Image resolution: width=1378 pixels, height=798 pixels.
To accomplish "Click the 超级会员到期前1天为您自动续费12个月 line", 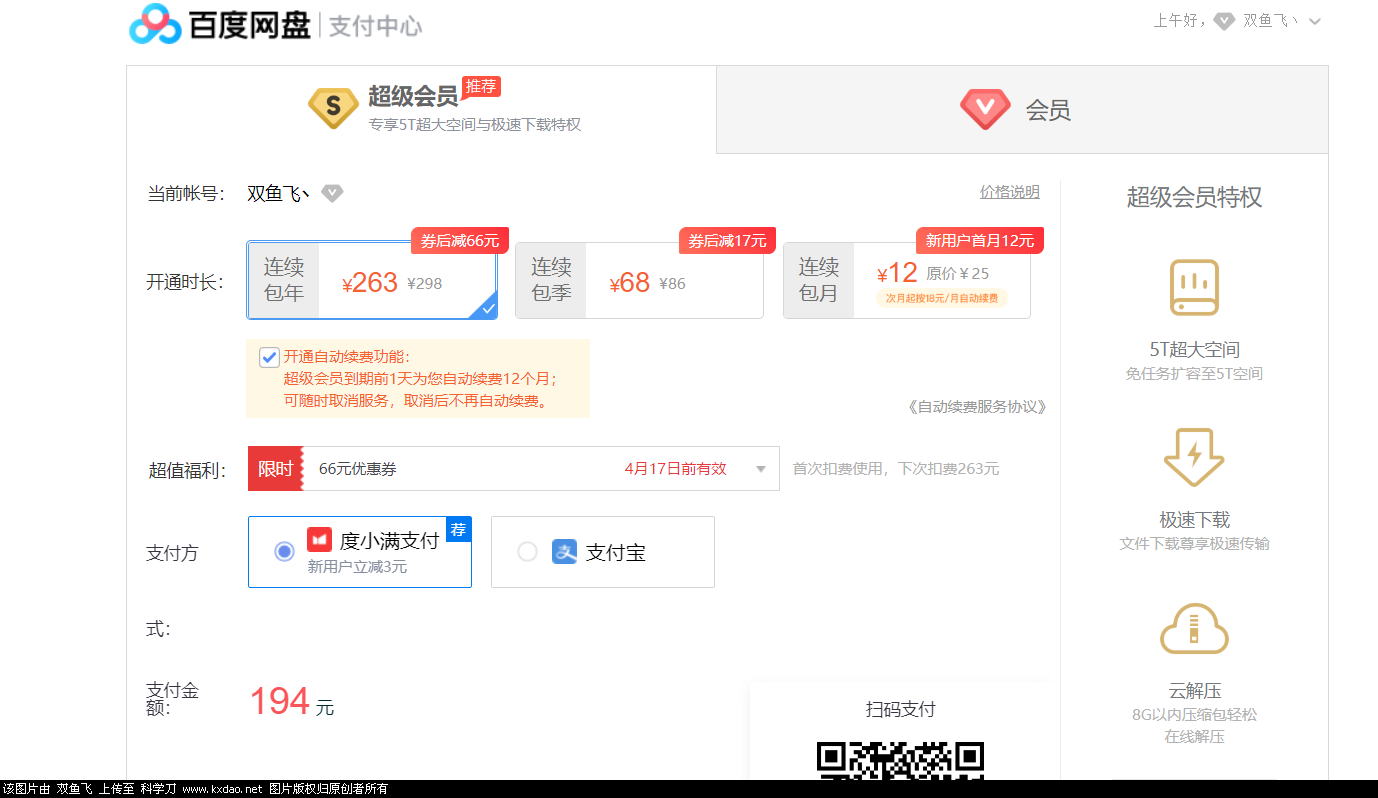I will (x=421, y=379).
